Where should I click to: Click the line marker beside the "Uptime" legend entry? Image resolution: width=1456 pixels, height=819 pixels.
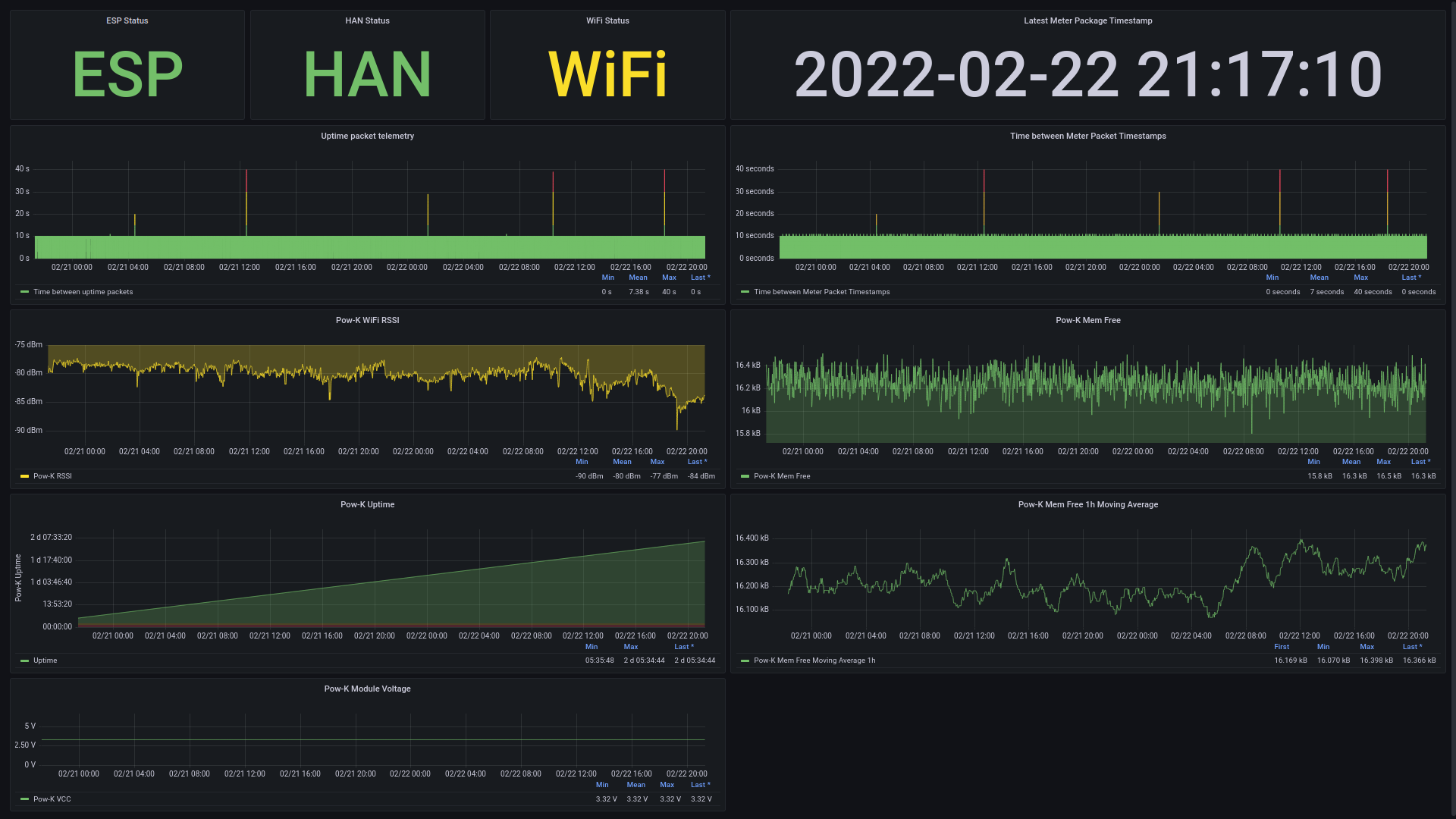[23, 660]
